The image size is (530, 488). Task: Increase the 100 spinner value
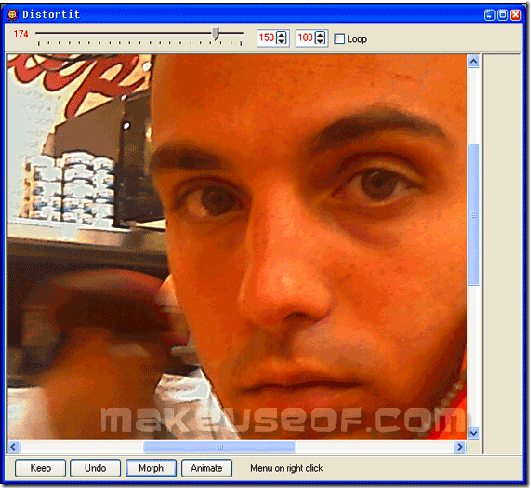(x=320, y=34)
